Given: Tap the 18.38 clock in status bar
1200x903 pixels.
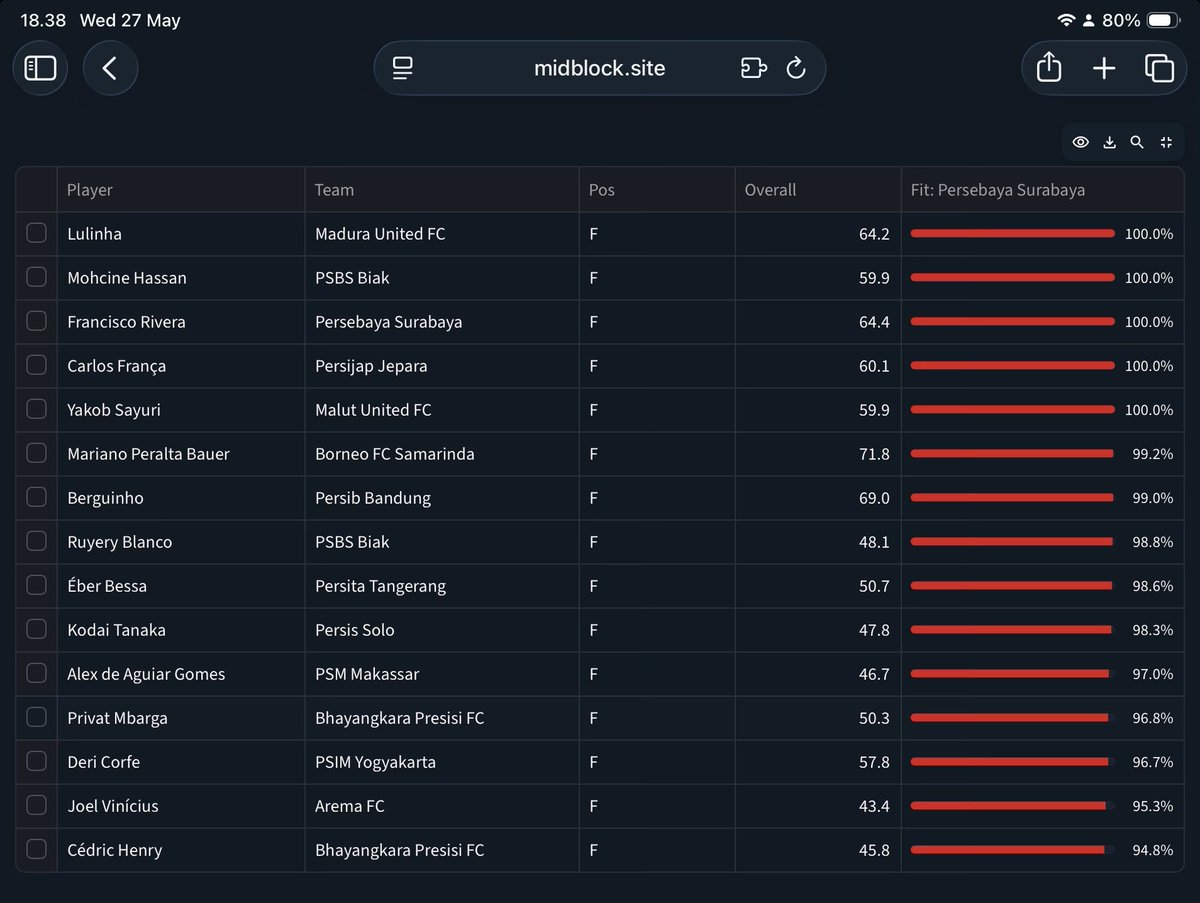Looking at the screenshot, I should coord(43,20).
